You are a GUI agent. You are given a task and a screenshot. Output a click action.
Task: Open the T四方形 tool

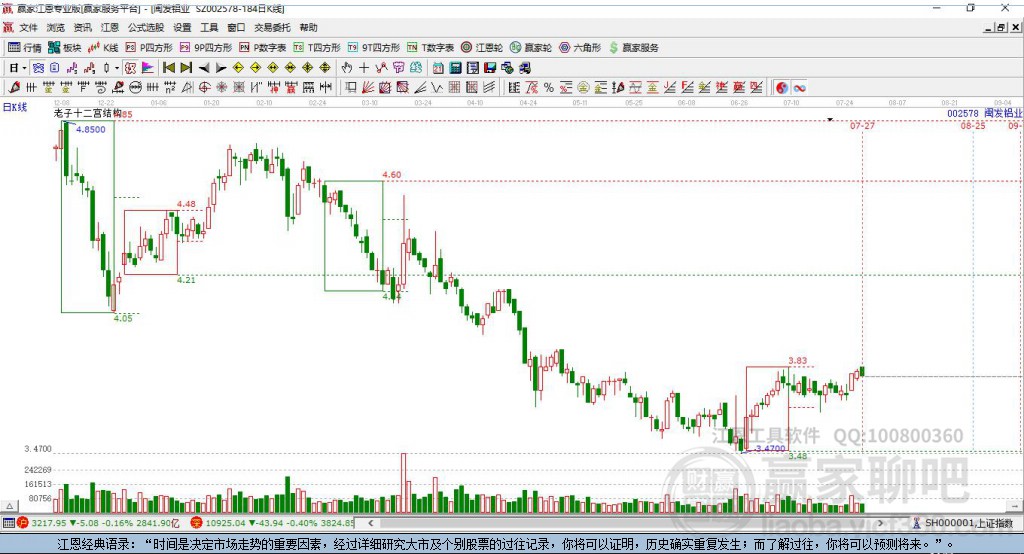[x=317, y=48]
